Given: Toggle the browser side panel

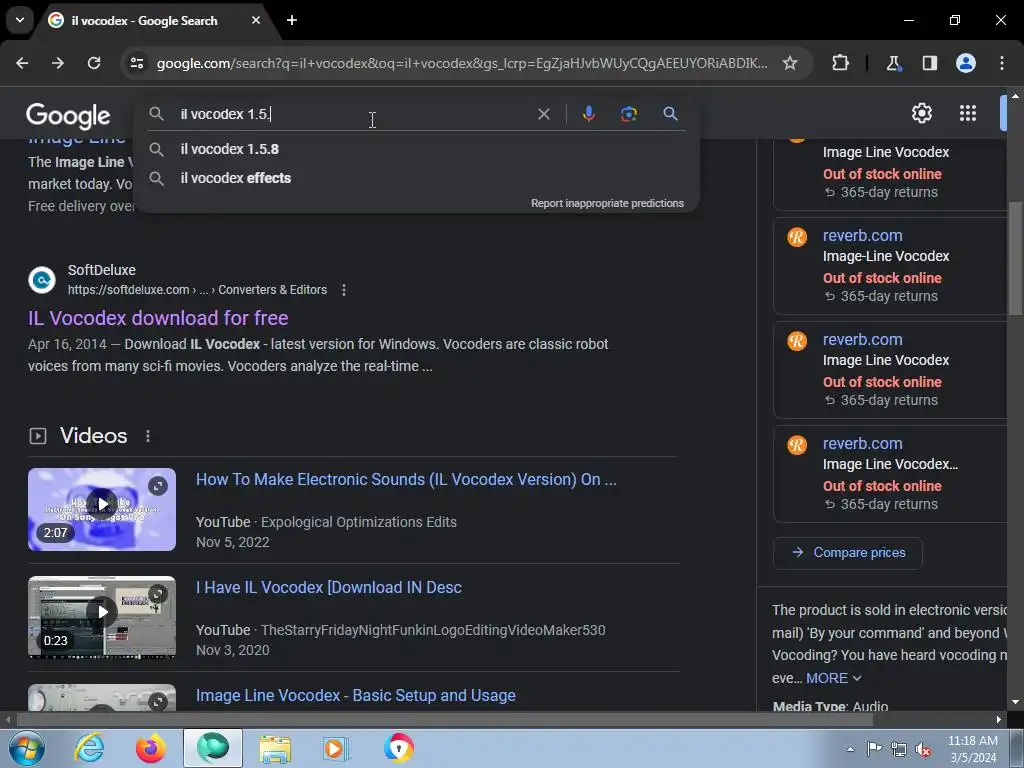Looking at the screenshot, I should click(x=929, y=63).
